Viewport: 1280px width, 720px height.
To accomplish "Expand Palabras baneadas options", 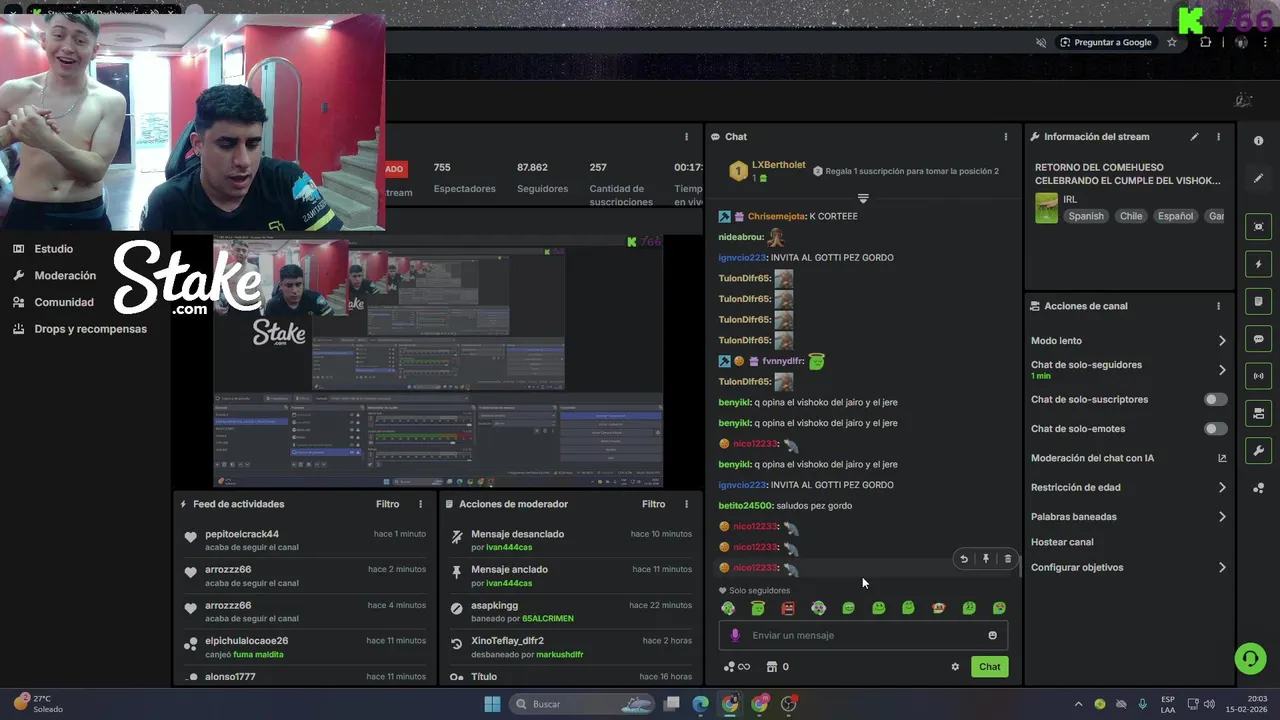I will 1222,517.
